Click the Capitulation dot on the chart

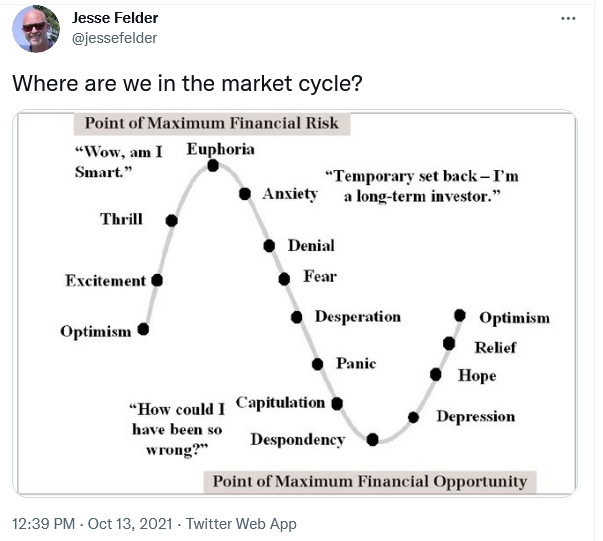pyautogui.click(x=337, y=404)
